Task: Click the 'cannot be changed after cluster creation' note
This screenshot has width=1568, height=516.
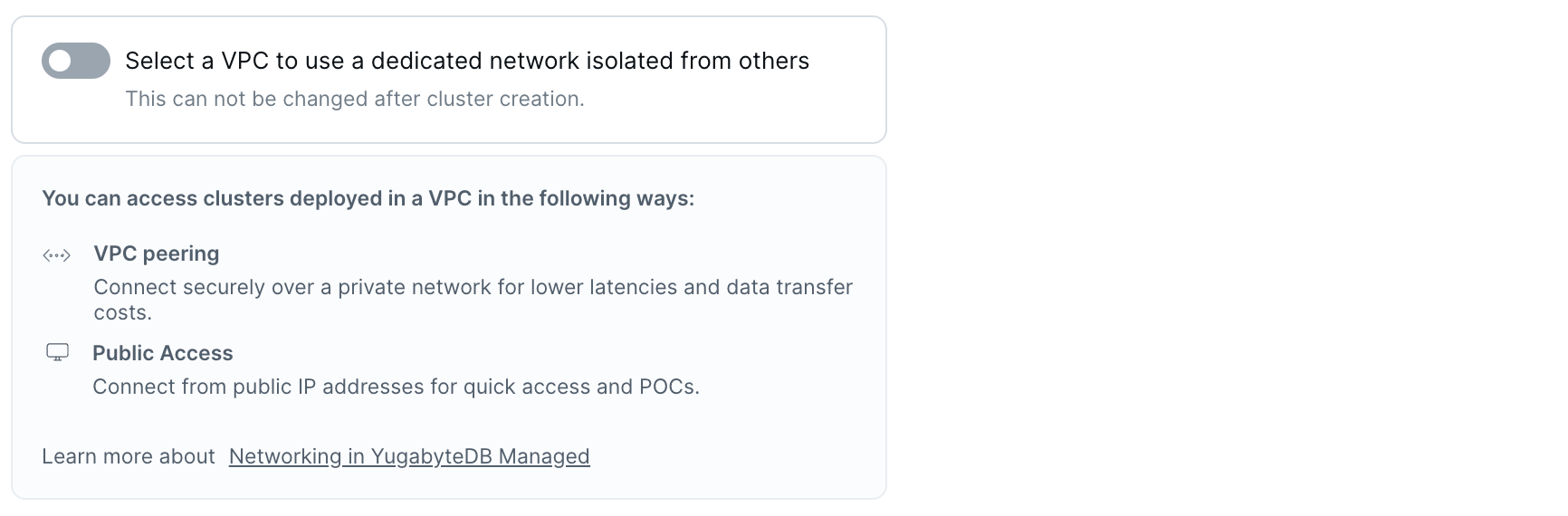Action: point(355,99)
